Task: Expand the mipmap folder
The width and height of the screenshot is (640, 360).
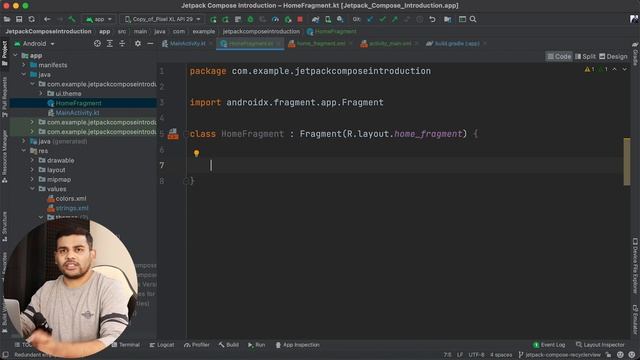Action: tap(32, 179)
